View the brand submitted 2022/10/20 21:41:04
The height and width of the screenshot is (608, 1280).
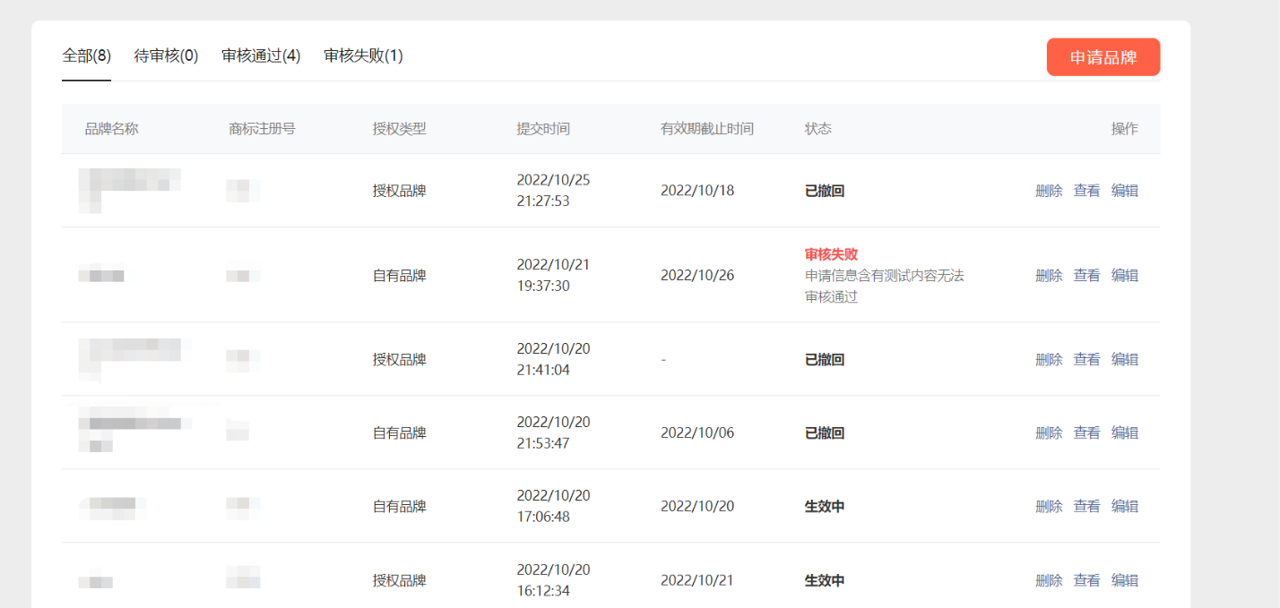(x=1087, y=359)
